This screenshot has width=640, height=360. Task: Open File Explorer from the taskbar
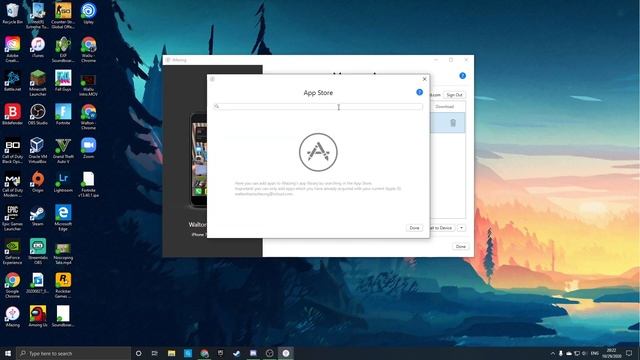(171, 353)
